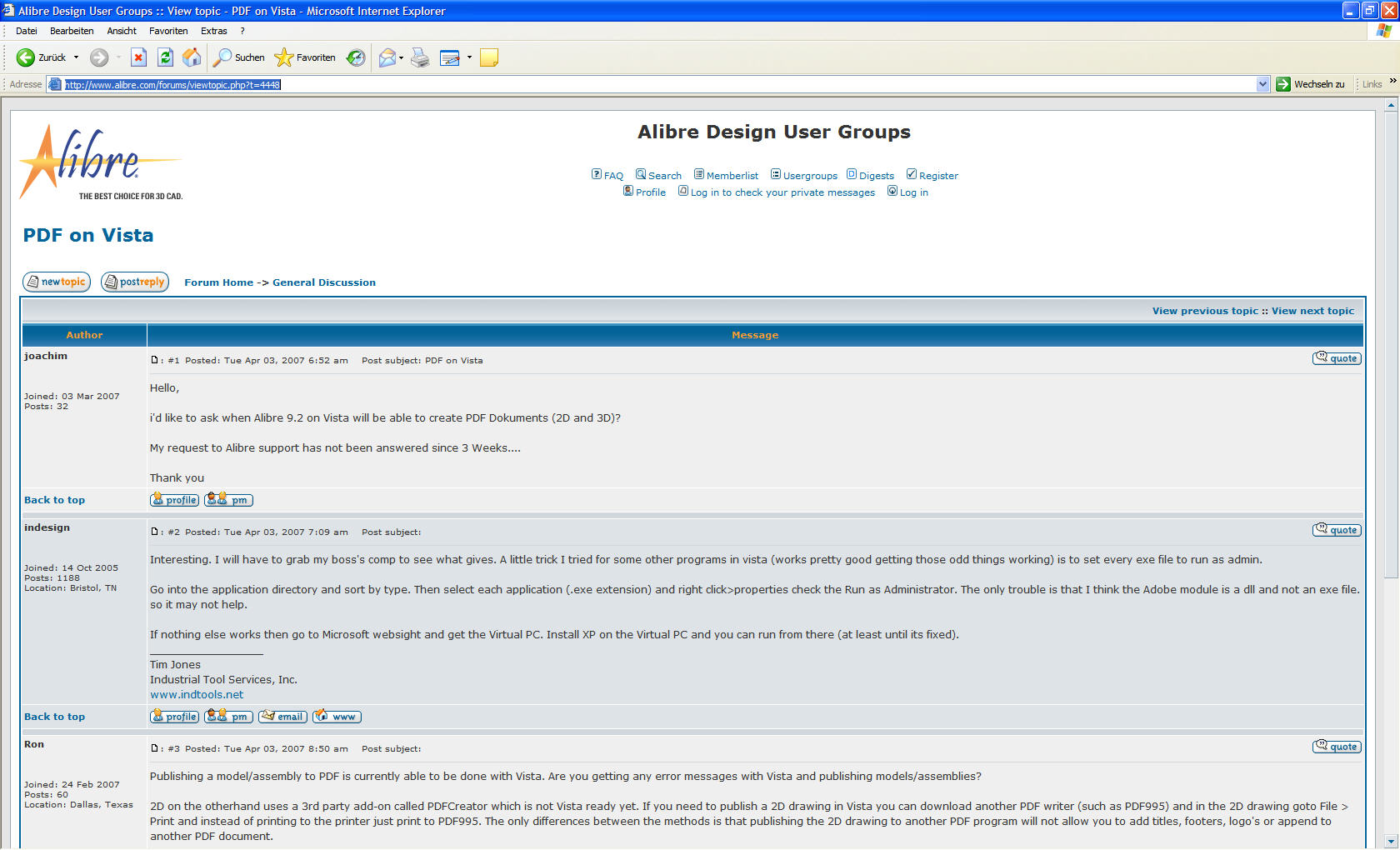Quote Ron's post #3
The width and height of the screenshot is (1400, 850).
[1337, 747]
